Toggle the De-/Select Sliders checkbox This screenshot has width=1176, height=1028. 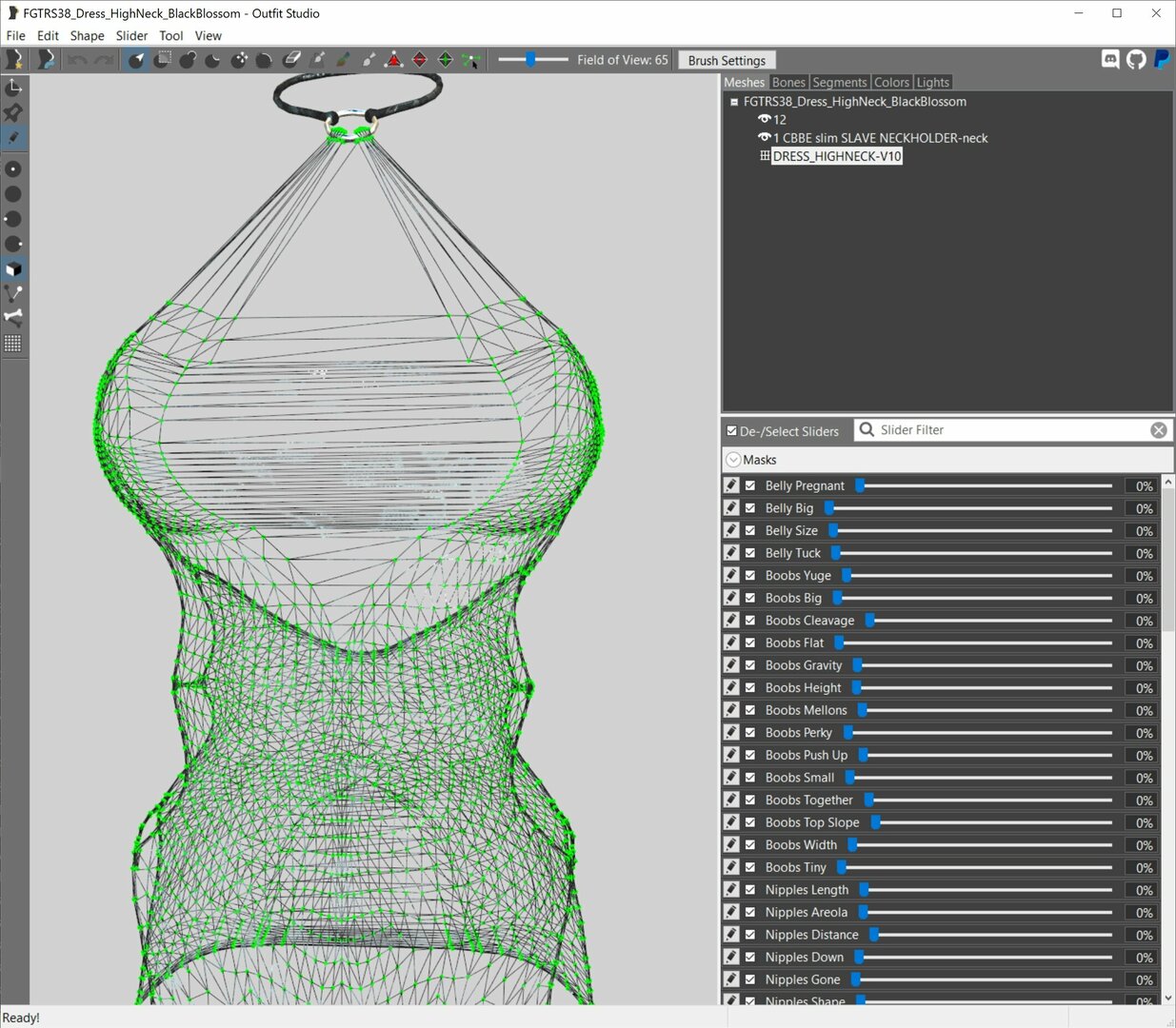(x=731, y=431)
